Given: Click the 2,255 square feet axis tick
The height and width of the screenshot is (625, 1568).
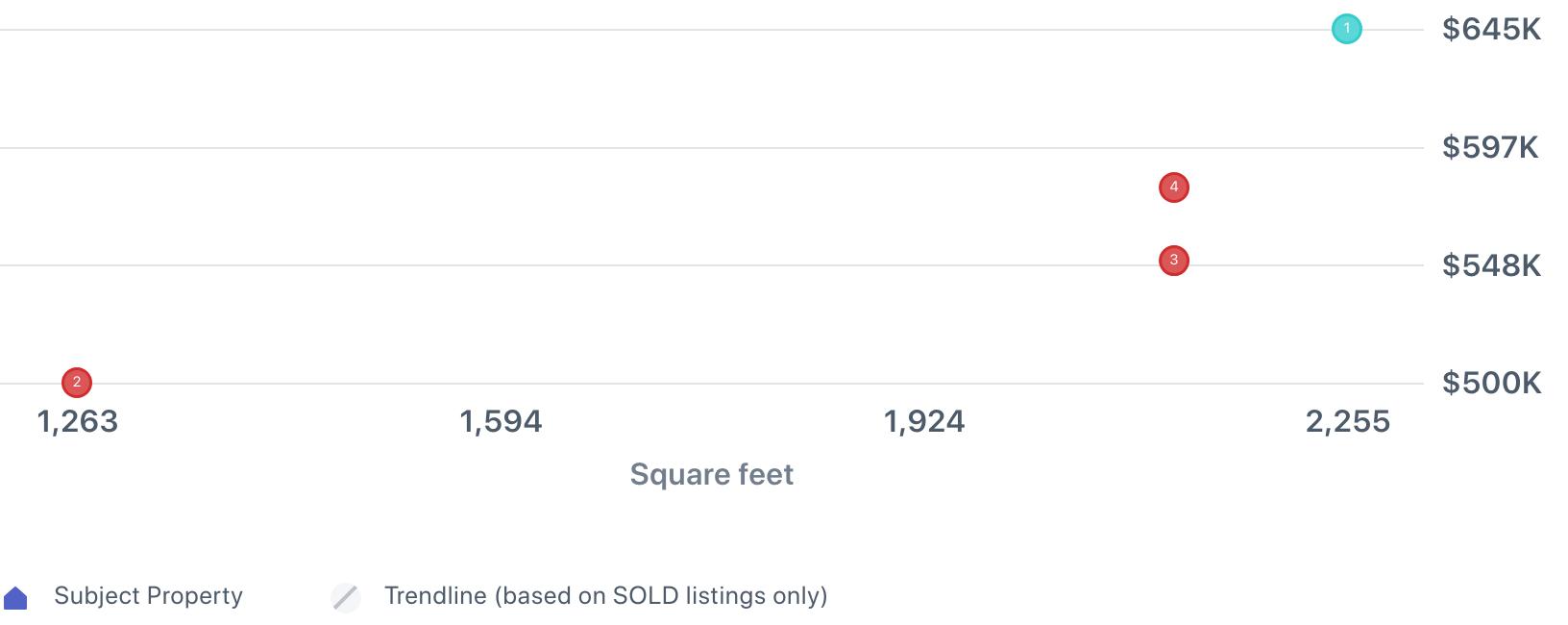Looking at the screenshot, I should coord(1347,421).
